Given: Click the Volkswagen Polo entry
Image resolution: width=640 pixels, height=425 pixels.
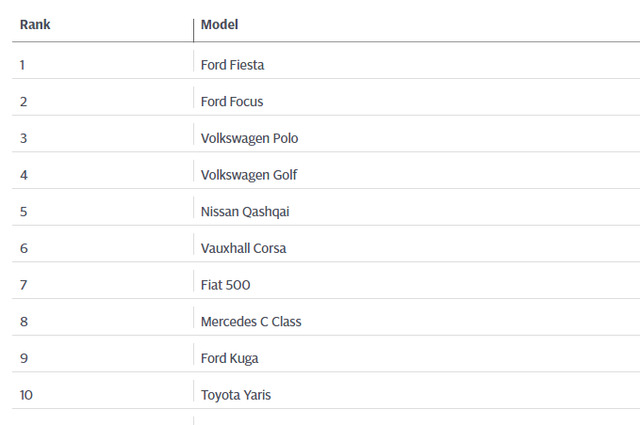Looking at the screenshot, I should [249, 138].
